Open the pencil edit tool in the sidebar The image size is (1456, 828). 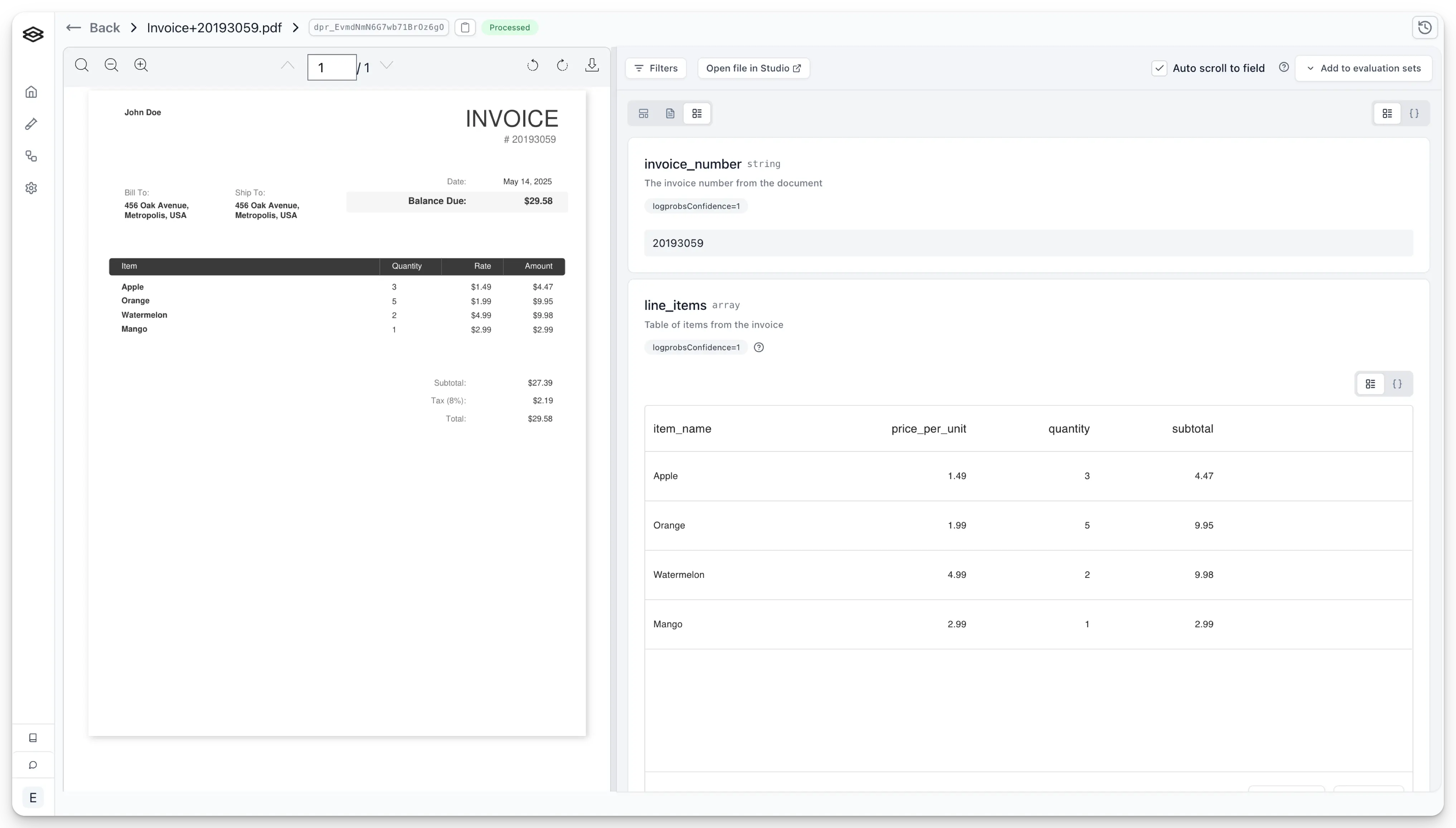coord(31,124)
